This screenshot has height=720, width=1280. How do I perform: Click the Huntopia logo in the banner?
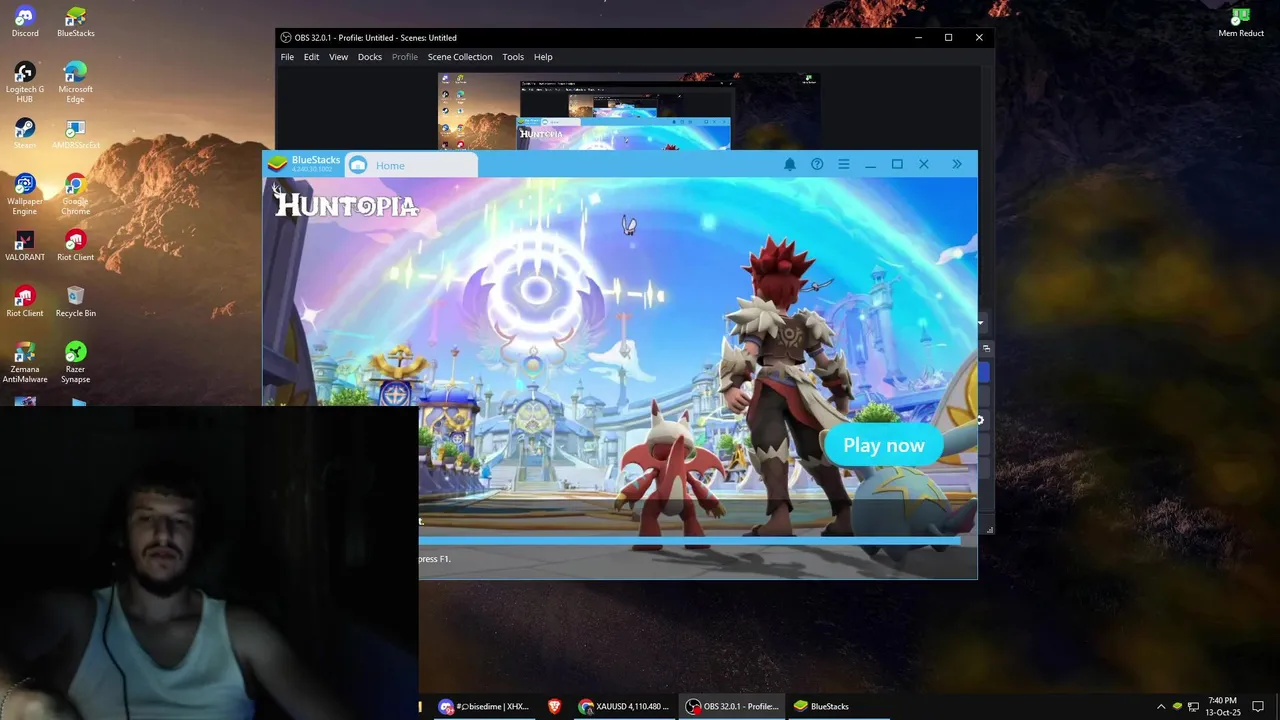(346, 204)
